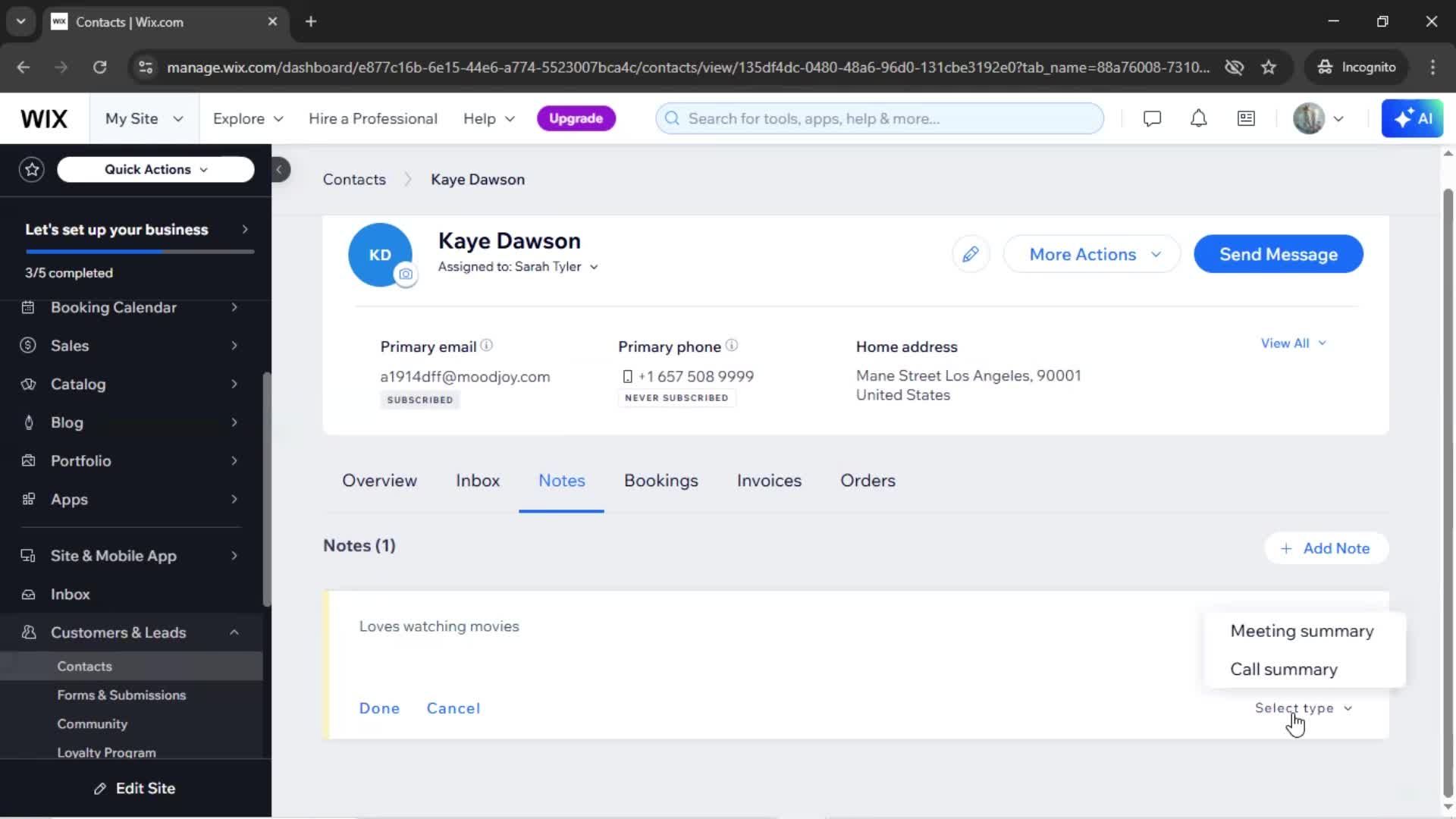Click the site information icon in address bar
Screen dimensions: 1456x819
click(x=146, y=67)
